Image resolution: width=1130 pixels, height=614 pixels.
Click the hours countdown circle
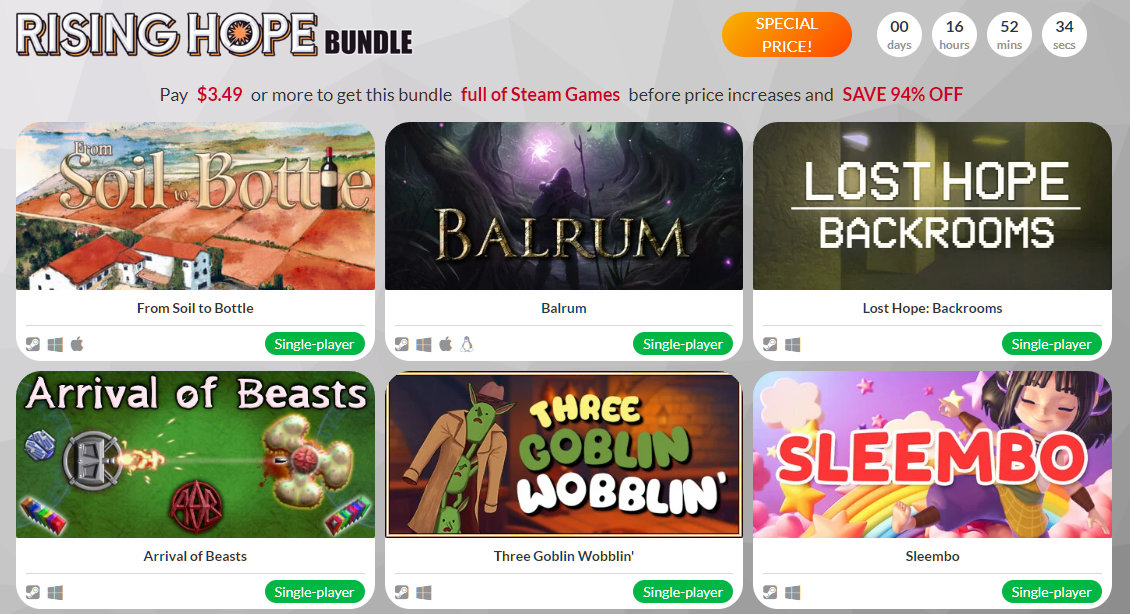coord(954,35)
